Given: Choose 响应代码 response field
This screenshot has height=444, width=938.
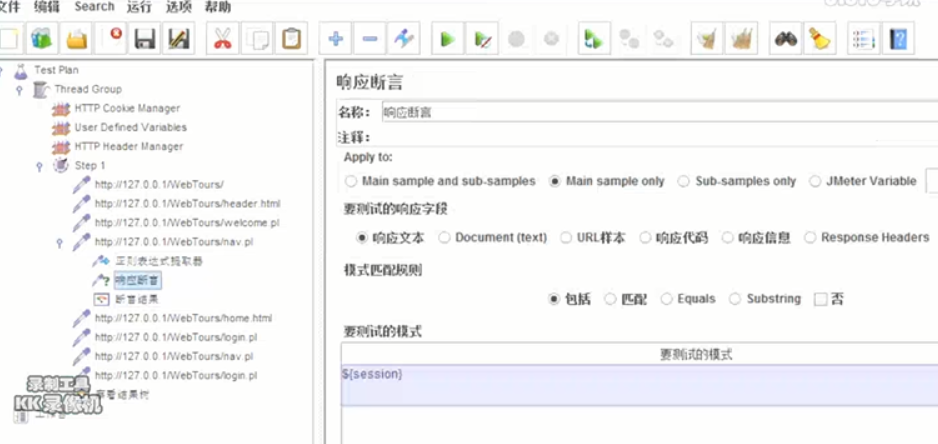Looking at the screenshot, I should click(x=673, y=238).
